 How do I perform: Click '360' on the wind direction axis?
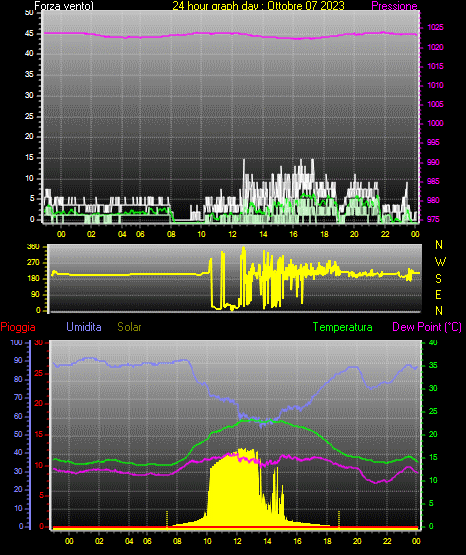coord(33,247)
